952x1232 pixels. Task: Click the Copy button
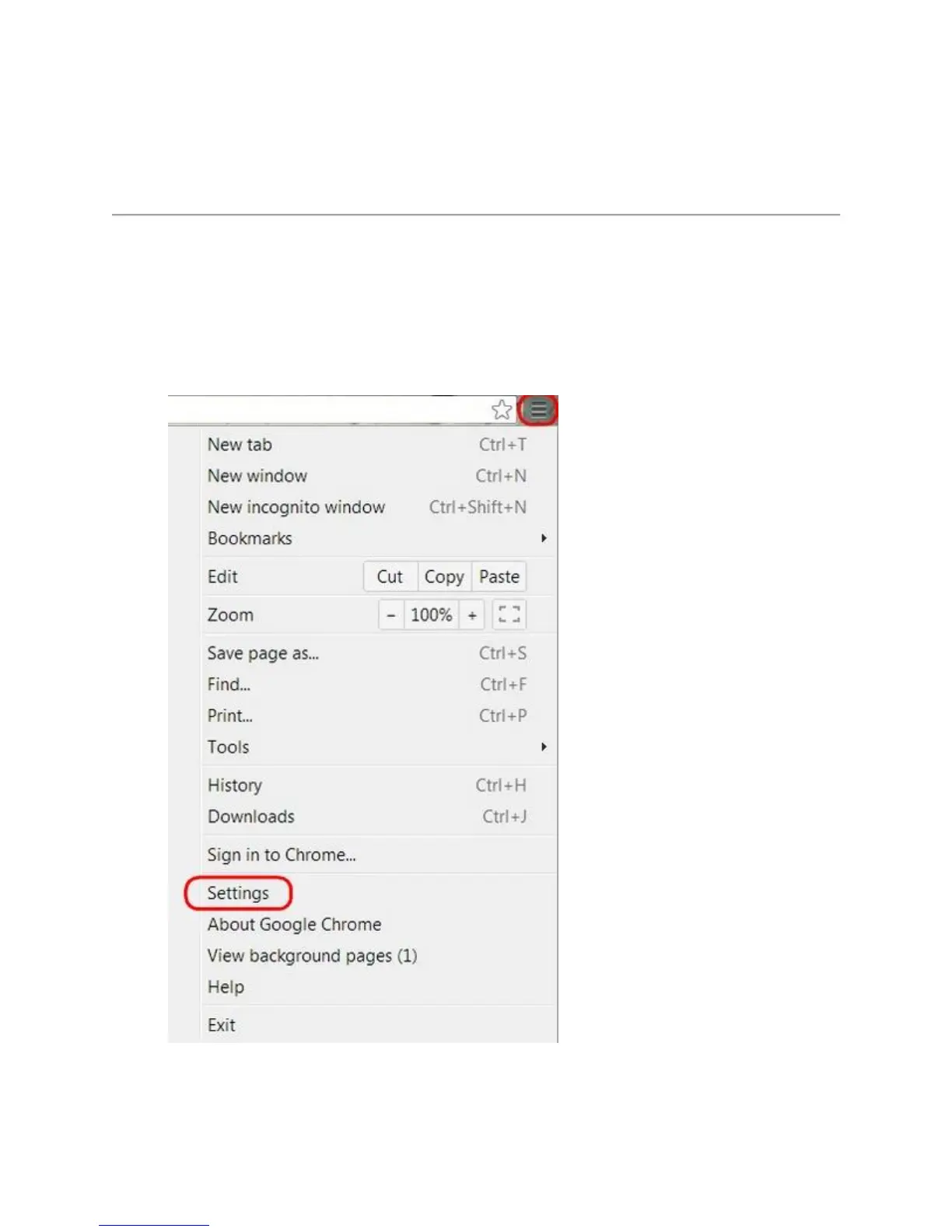[x=445, y=577]
